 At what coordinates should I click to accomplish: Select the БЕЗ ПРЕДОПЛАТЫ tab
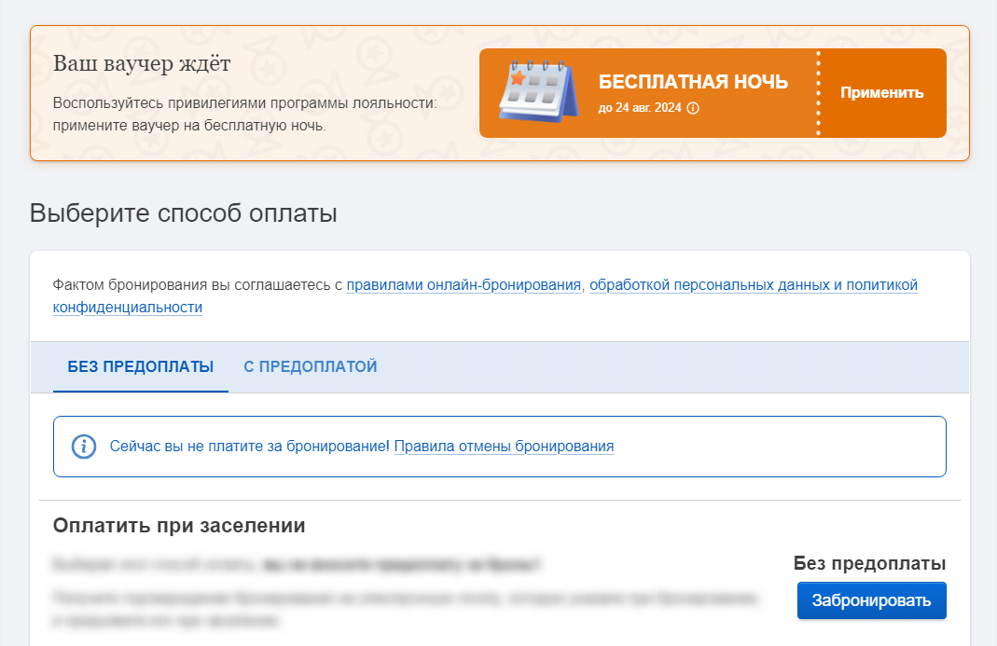click(141, 367)
